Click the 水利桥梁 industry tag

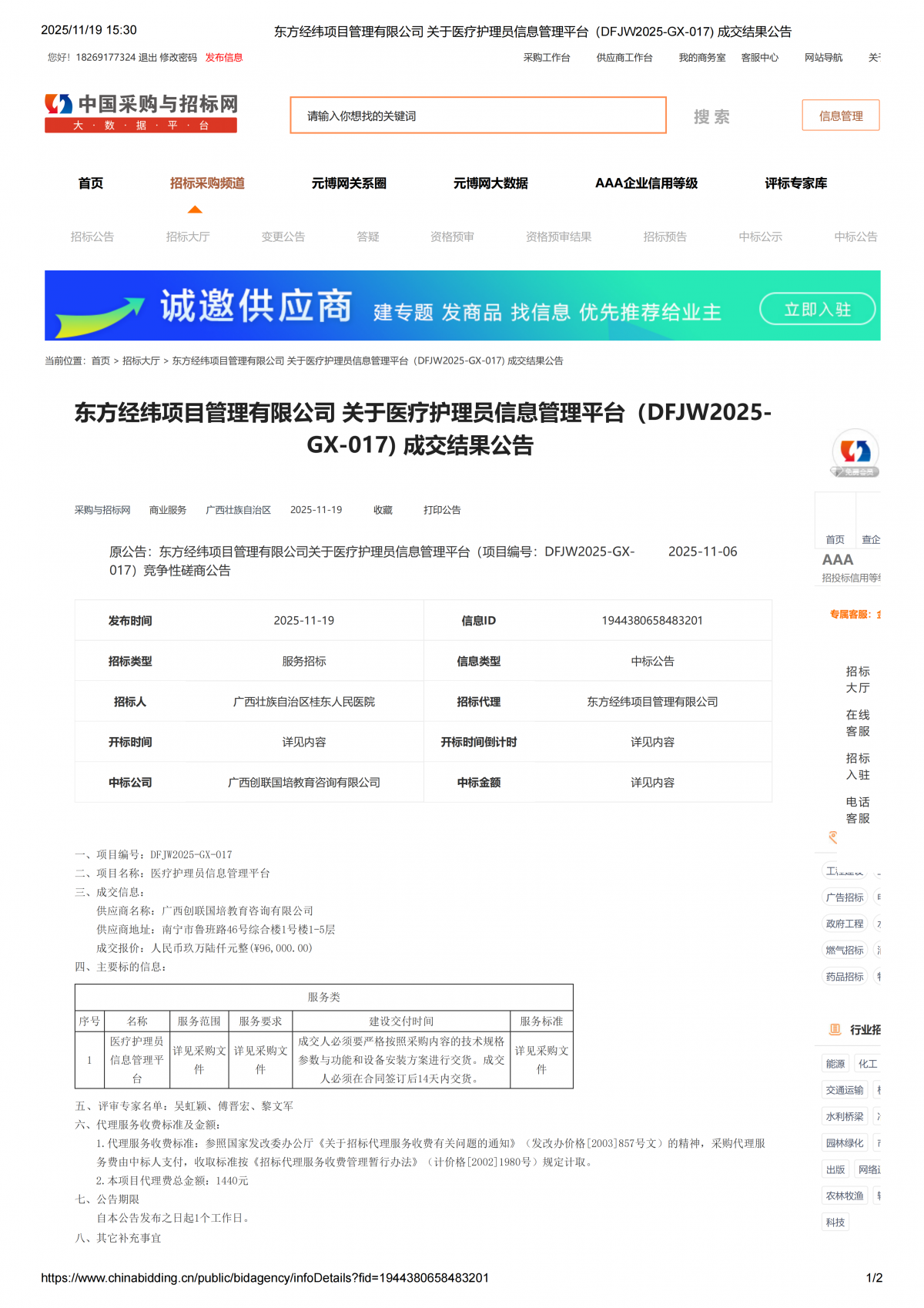(x=845, y=1116)
